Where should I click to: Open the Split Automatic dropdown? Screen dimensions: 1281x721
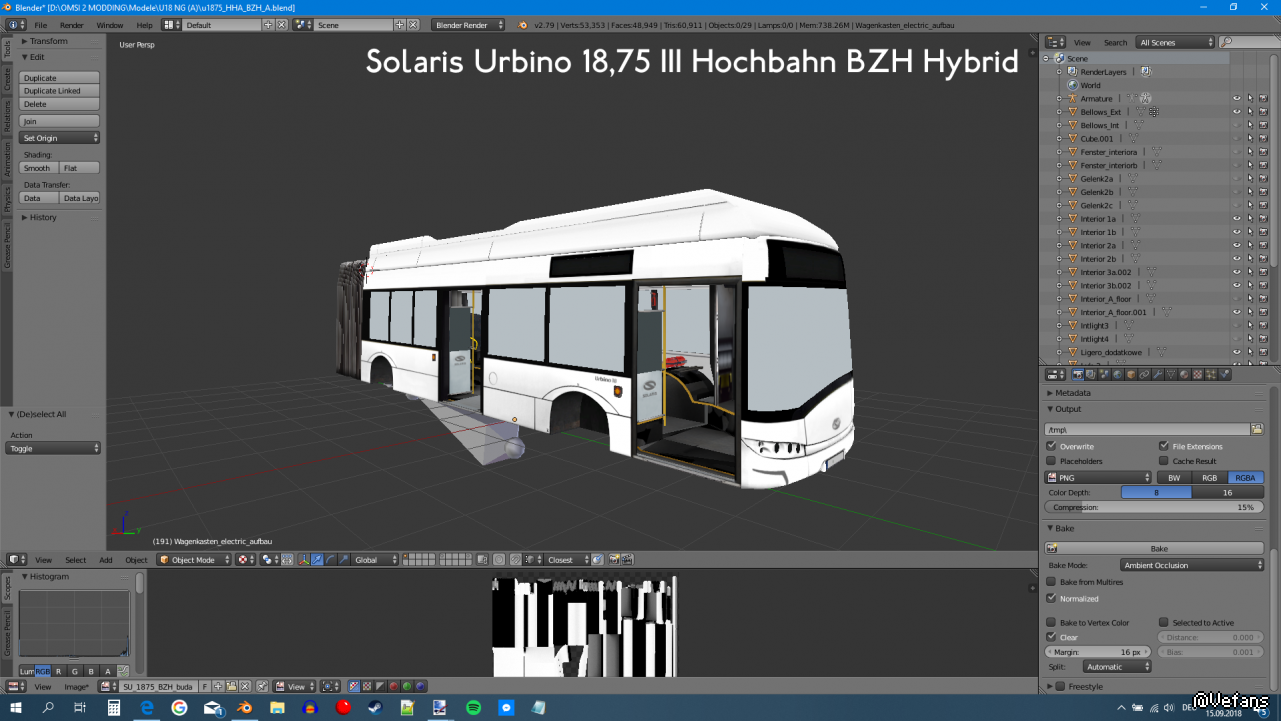(x=1116, y=667)
